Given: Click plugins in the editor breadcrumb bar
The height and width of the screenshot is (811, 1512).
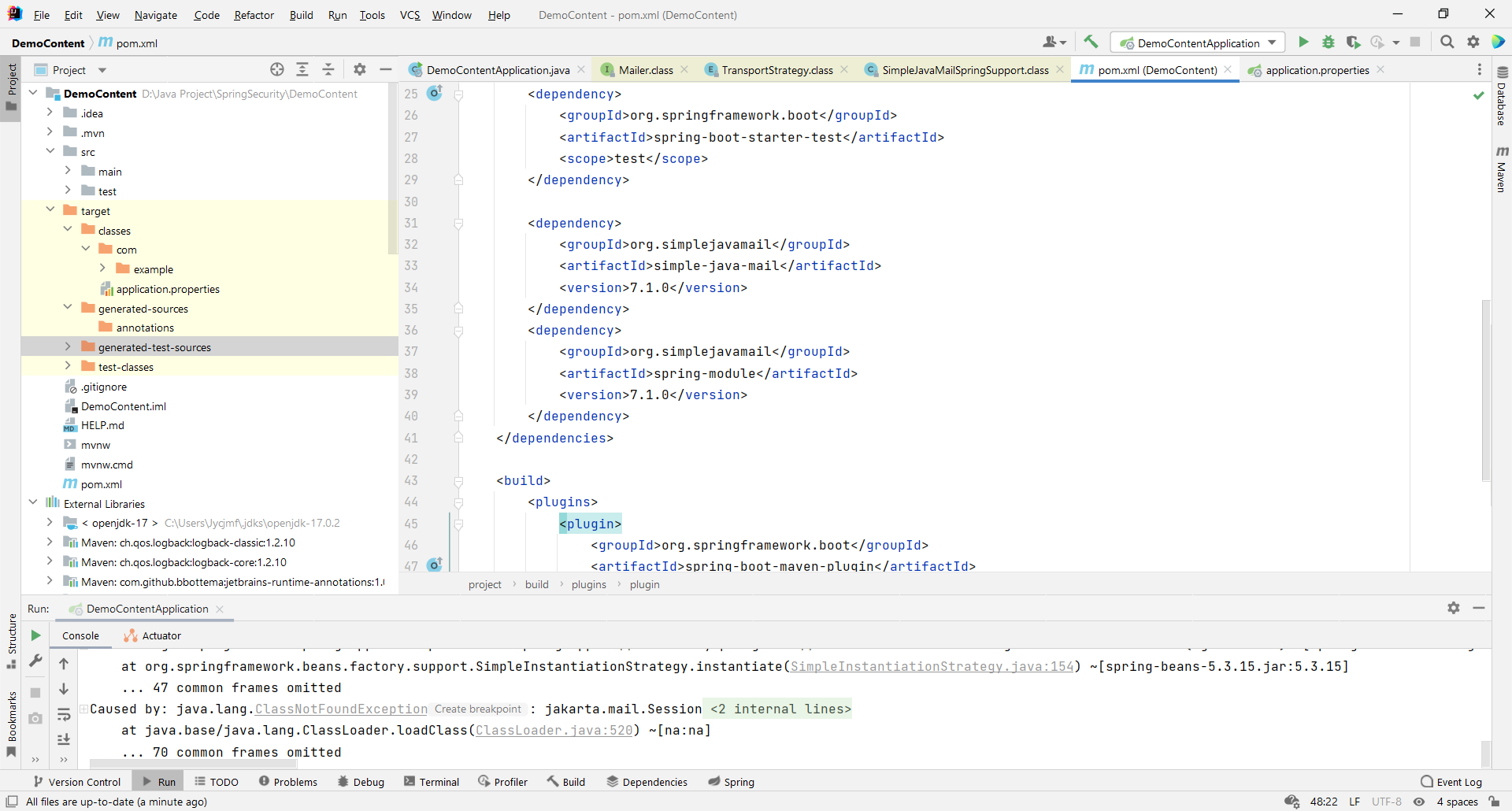Looking at the screenshot, I should point(588,584).
